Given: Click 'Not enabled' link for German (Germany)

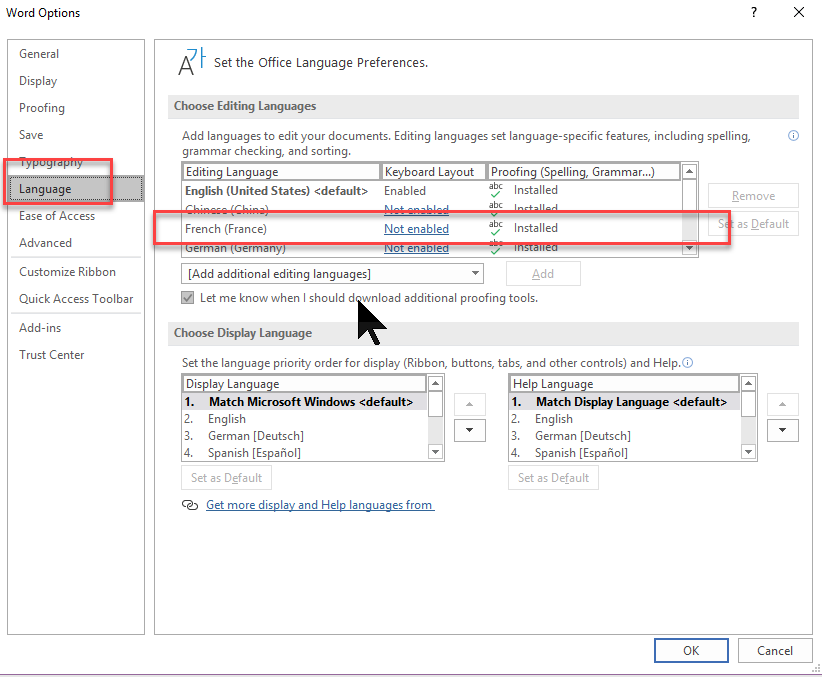Looking at the screenshot, I should [416, 248].
